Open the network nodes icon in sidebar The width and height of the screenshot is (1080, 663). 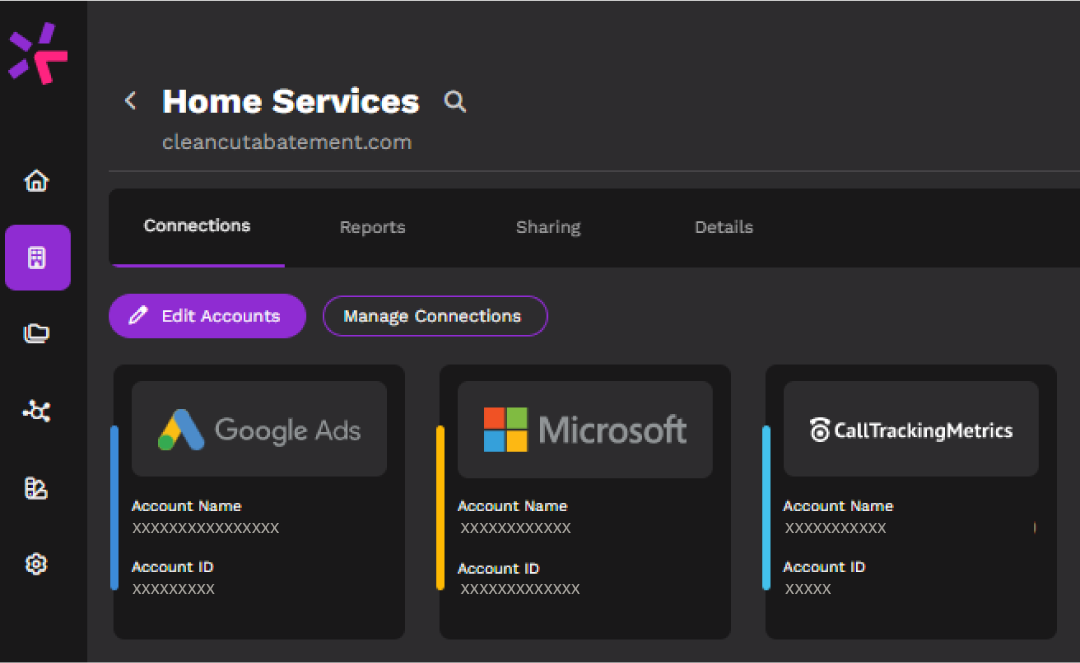click(37, 411)
